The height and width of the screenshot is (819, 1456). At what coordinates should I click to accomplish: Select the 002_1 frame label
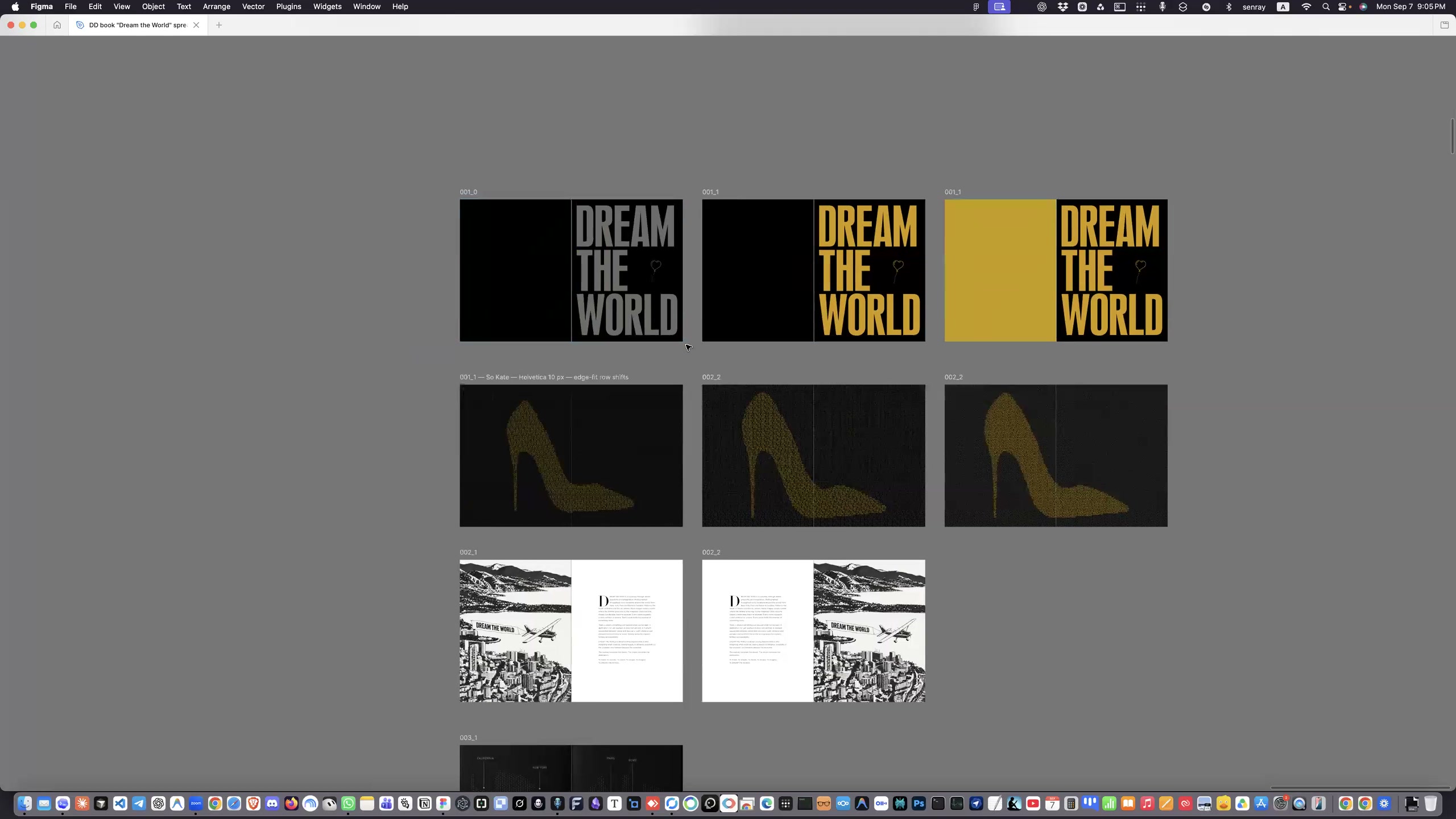click(x=468, y=552)
